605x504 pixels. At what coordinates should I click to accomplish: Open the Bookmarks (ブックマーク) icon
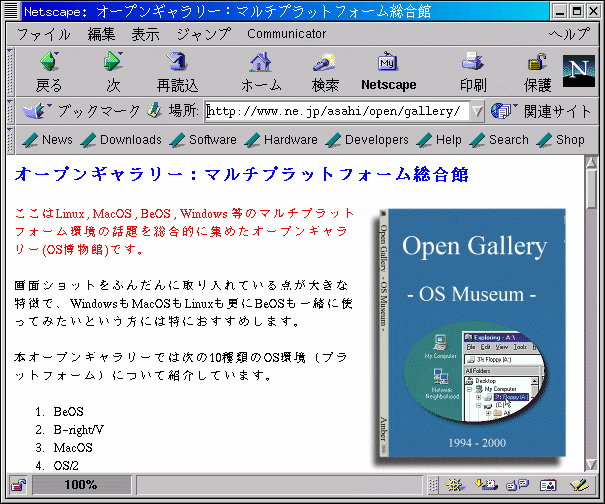[x=35, y=112]
